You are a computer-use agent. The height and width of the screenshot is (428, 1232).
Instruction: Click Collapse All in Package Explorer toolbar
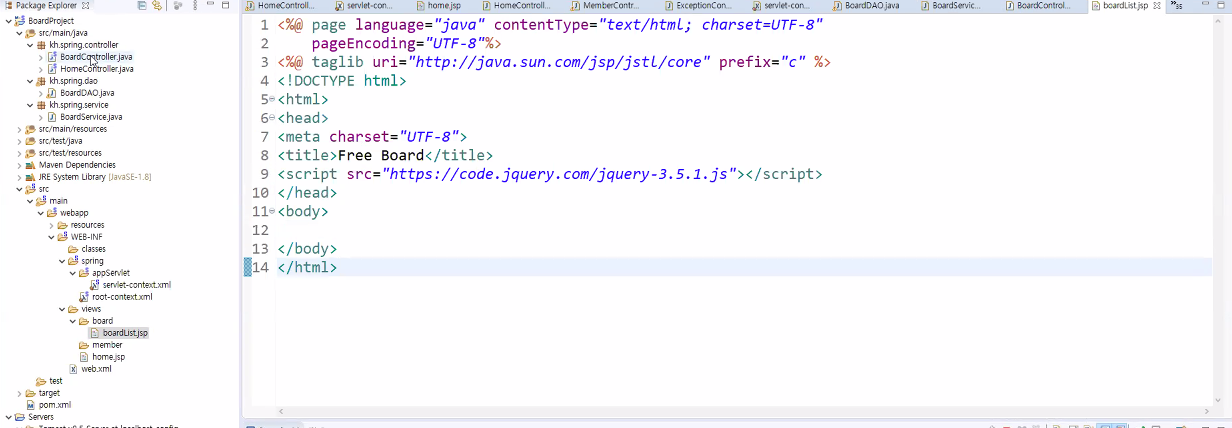142,6
